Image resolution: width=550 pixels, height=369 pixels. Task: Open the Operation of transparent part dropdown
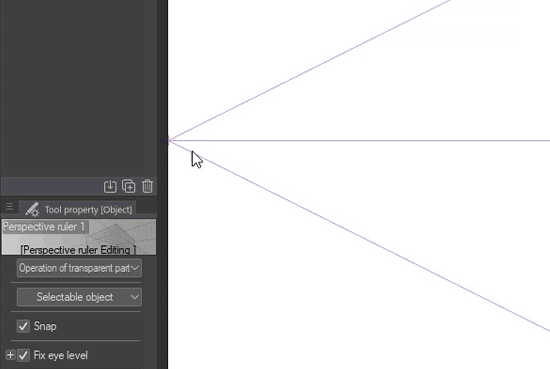(x=79, y=268)
